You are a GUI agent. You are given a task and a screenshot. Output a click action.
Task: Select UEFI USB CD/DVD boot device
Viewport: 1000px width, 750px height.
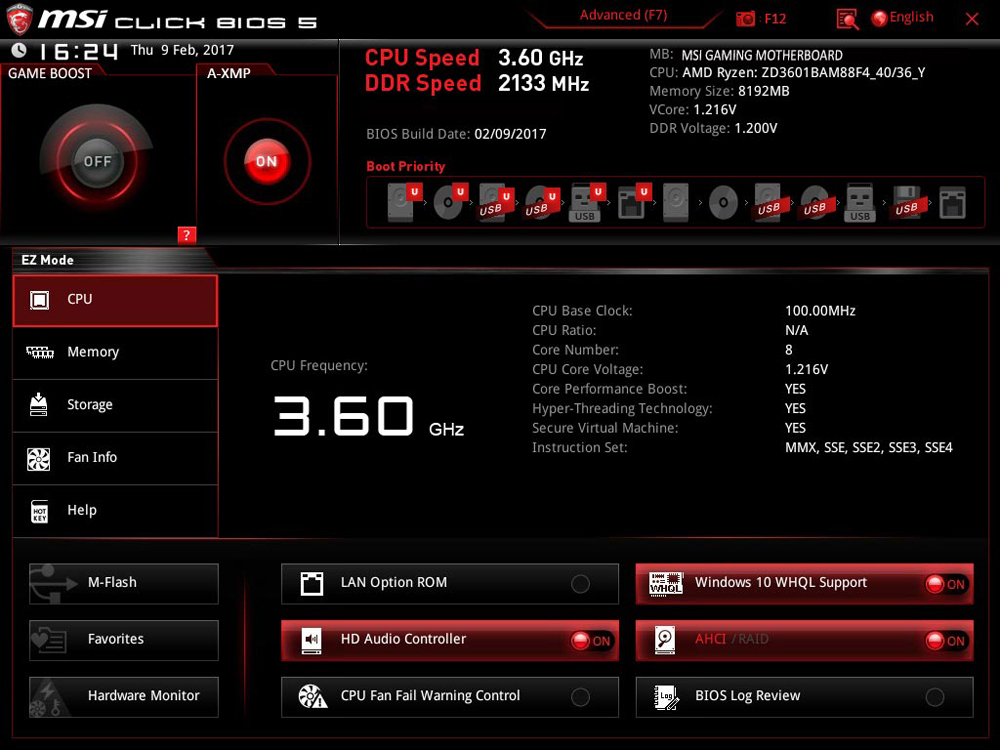(541, 202)
